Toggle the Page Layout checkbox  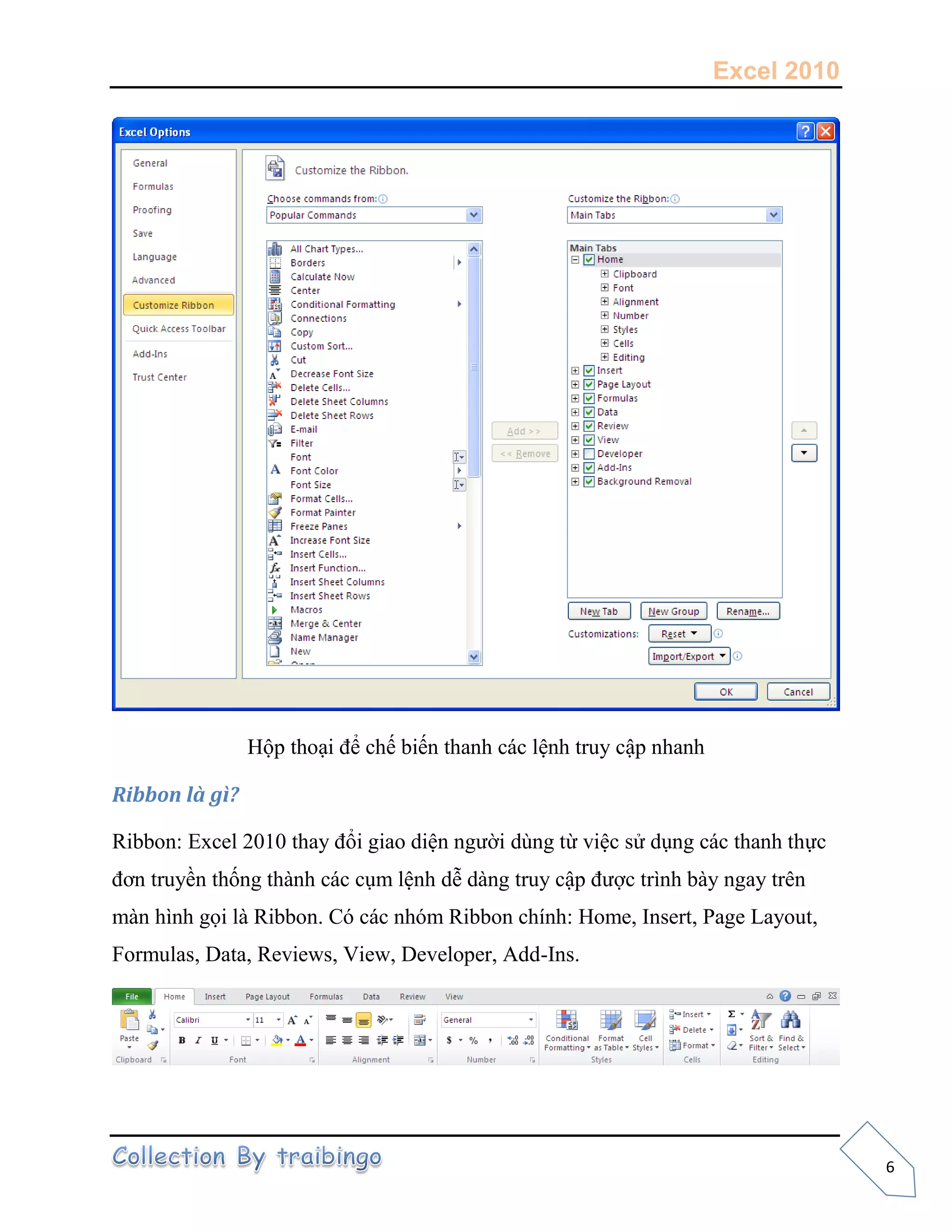coord(589,384)
